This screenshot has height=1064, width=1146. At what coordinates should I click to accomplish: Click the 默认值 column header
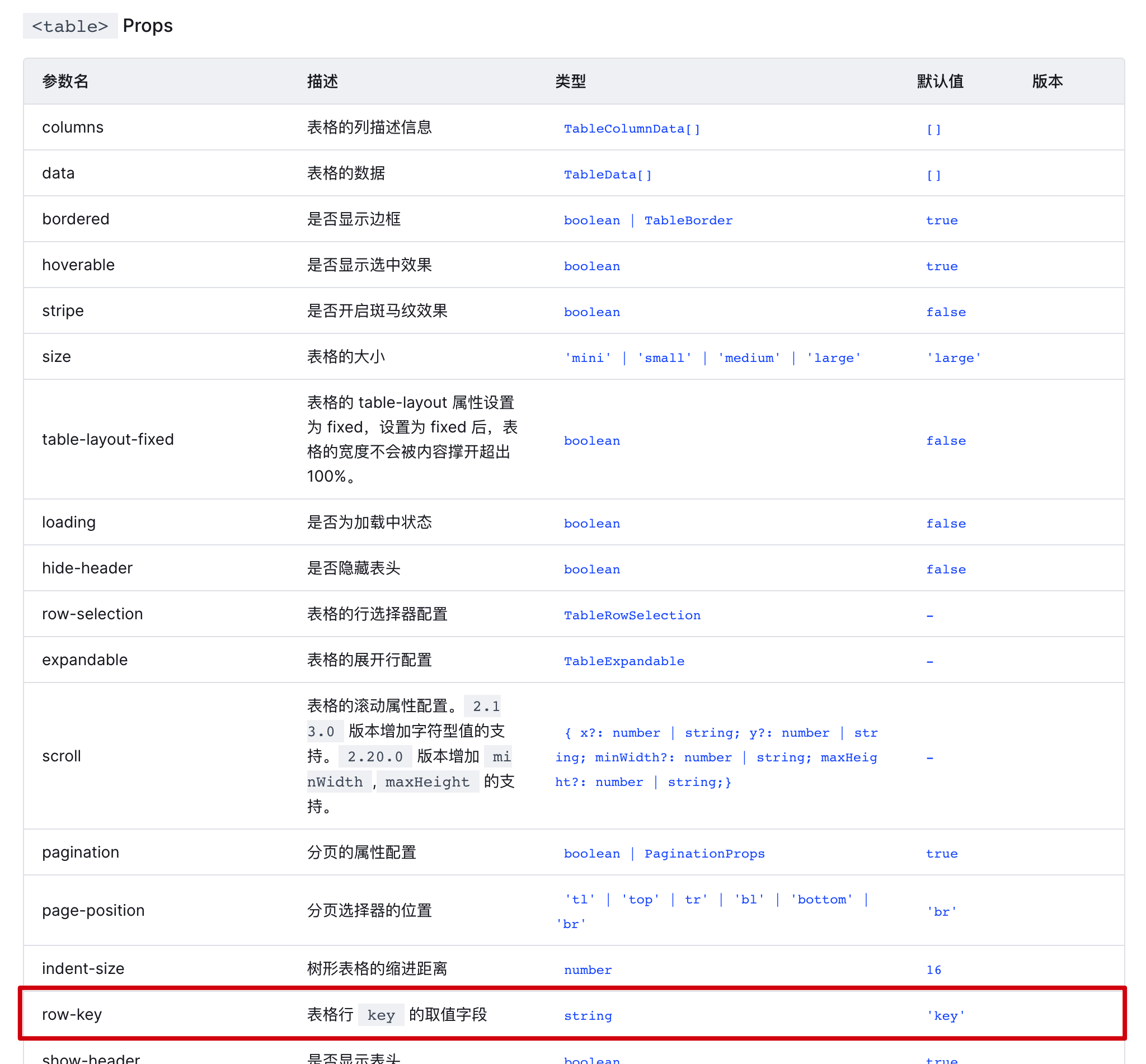[x=940, y=82]
